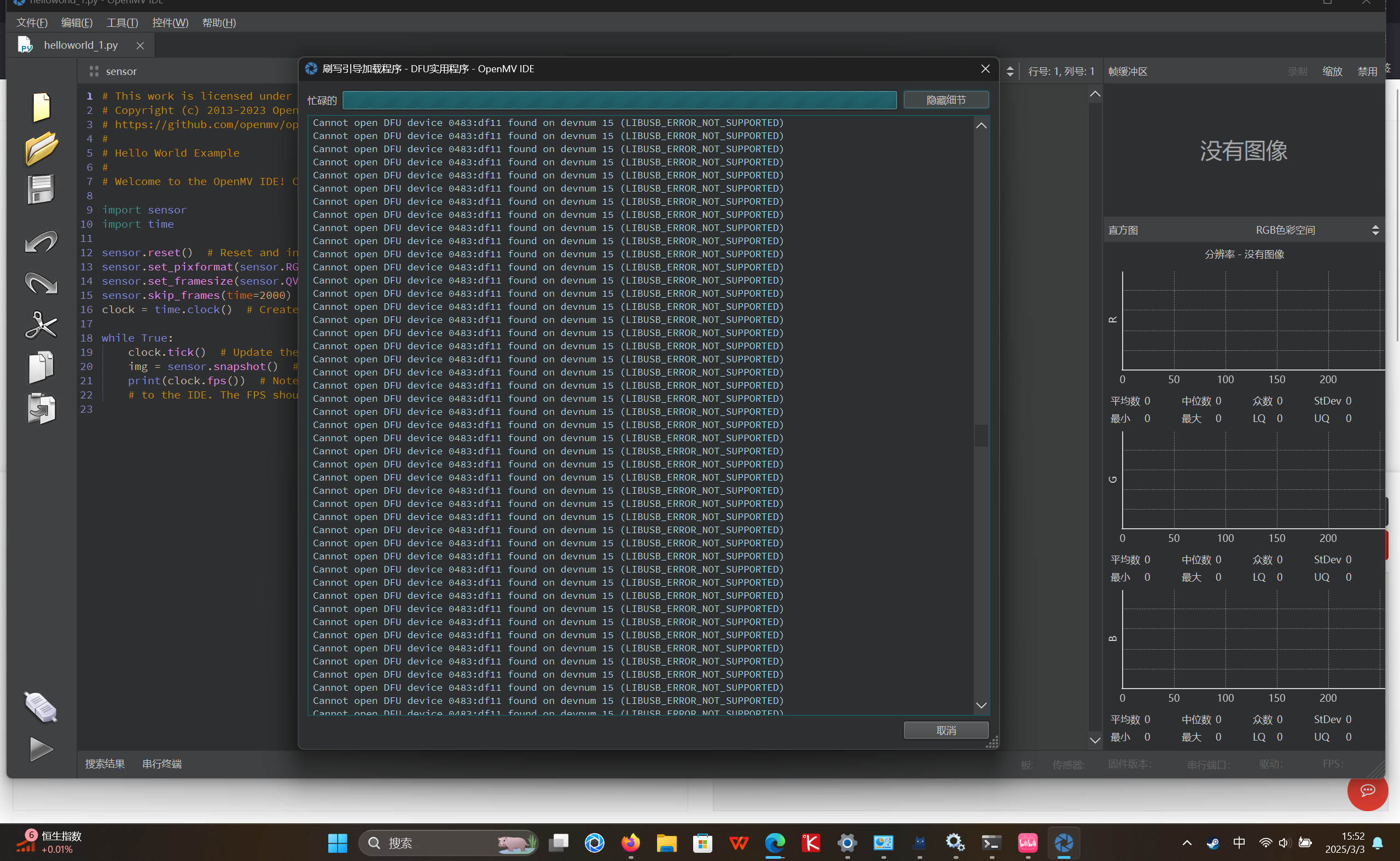Open the bilibili app from the taskbar
Viewport: 1400px width, 861px height.
point(1028,843)
